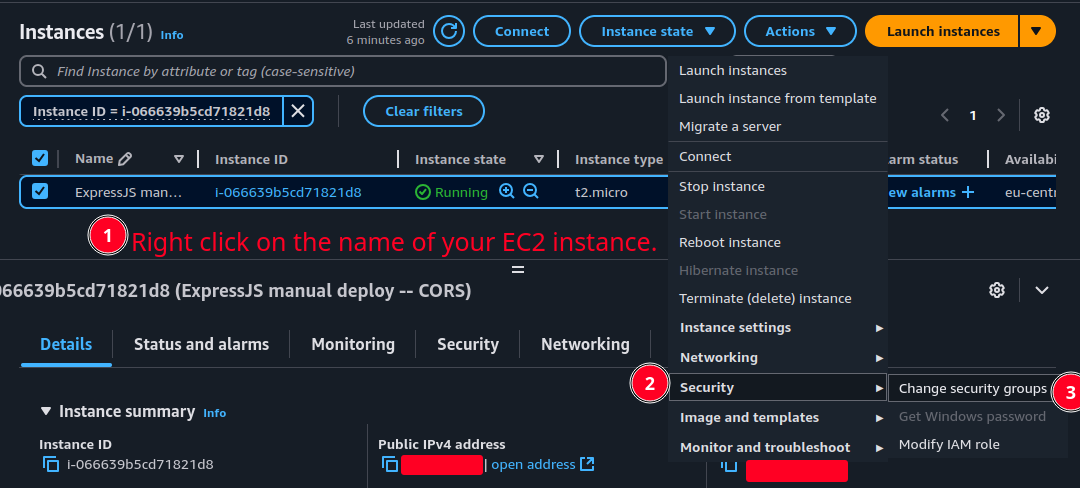Open the Launch instances split arrow
The image size is (1080, 488).
coord(1037,31)
